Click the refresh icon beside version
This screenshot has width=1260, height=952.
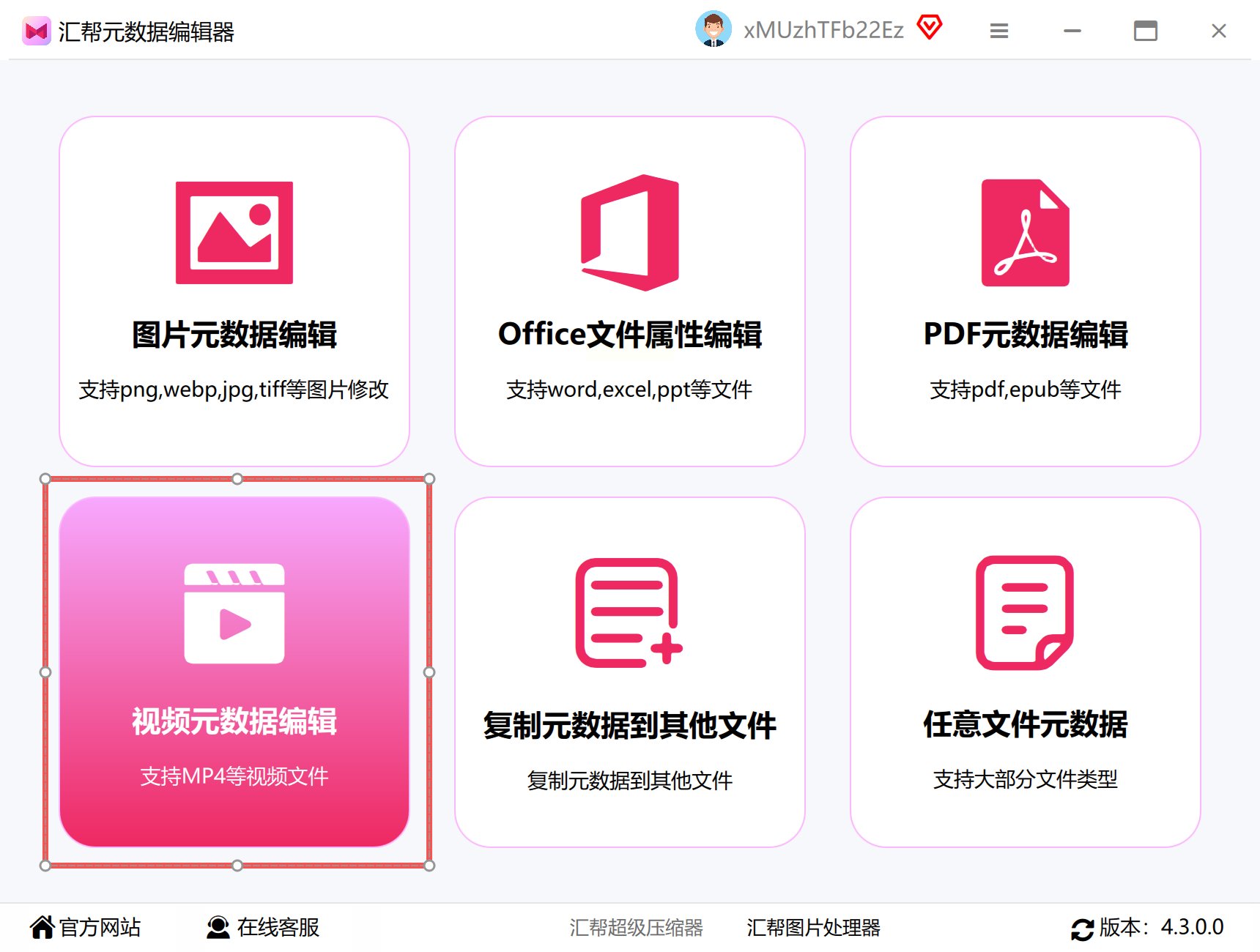click(x=1082, y=929)
